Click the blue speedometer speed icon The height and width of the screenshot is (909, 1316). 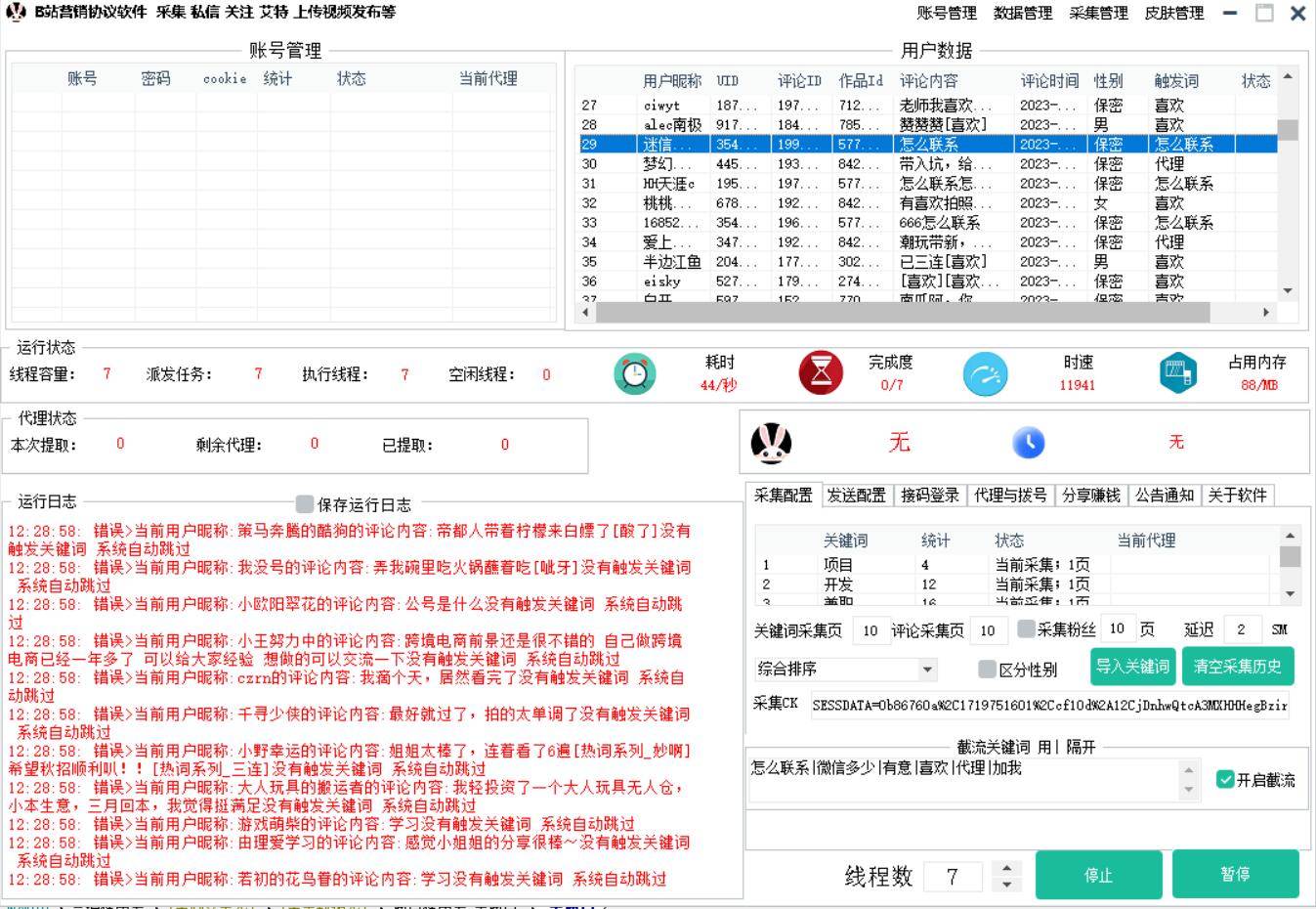[x=985, y=373]
